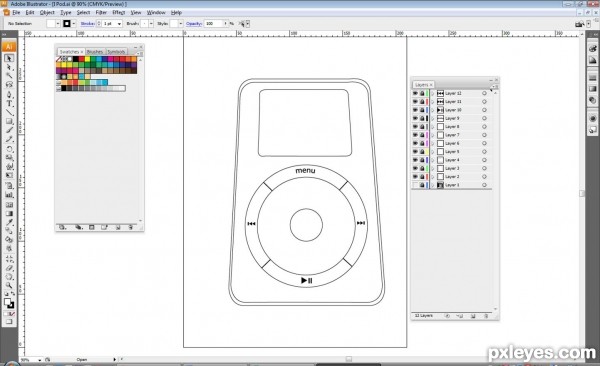The image size is (600, 366).
Task: Select the Line Segment tool
Action: [x=9, y=113]
